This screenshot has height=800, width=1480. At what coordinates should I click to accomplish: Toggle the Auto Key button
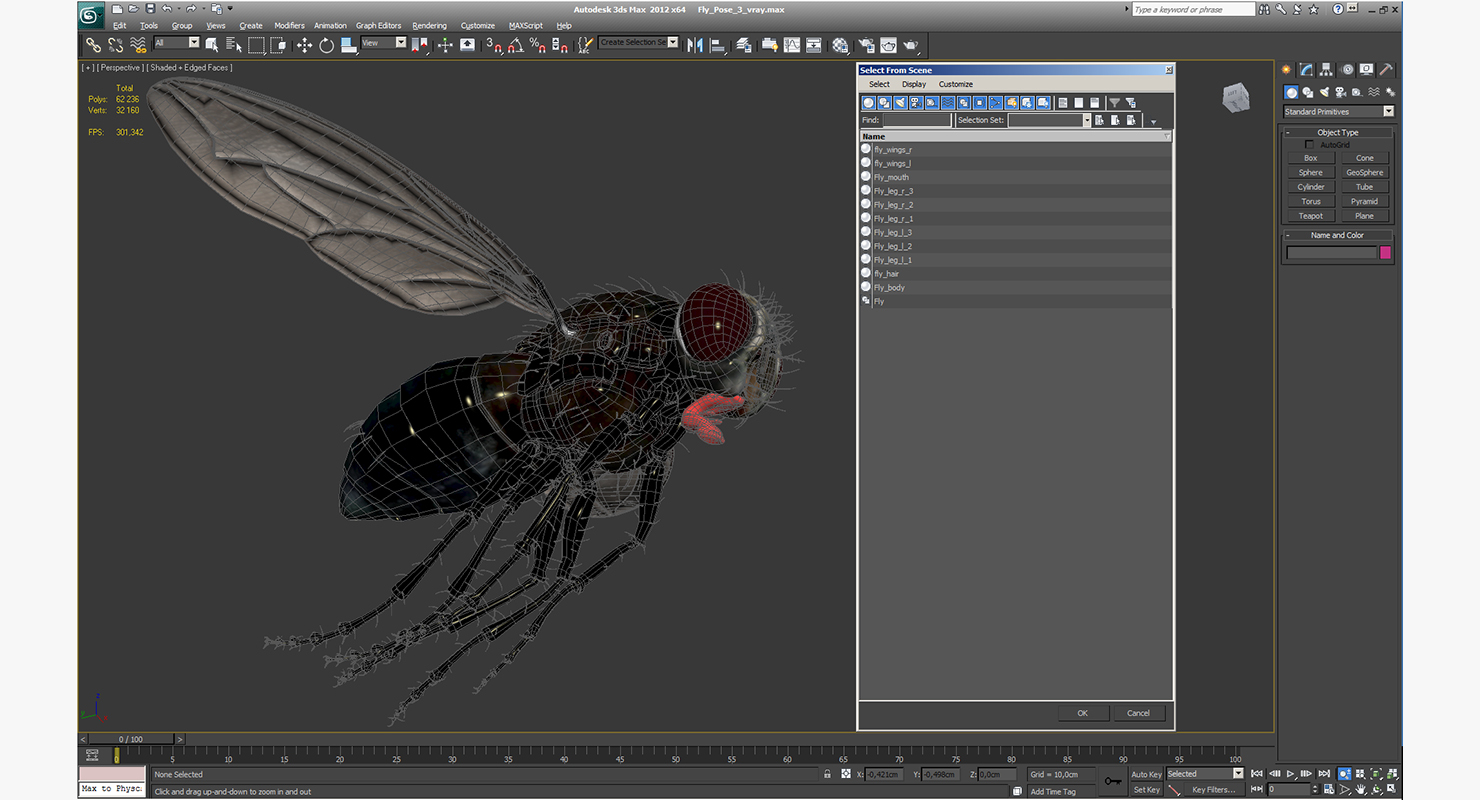(x=1146, y=774)
